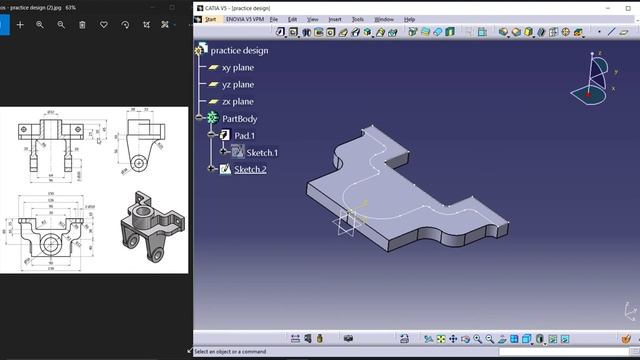Select the Edge Fillet tool
This screenshot has height=360, width=640.
pyautogui.click(x=503, y=32)
